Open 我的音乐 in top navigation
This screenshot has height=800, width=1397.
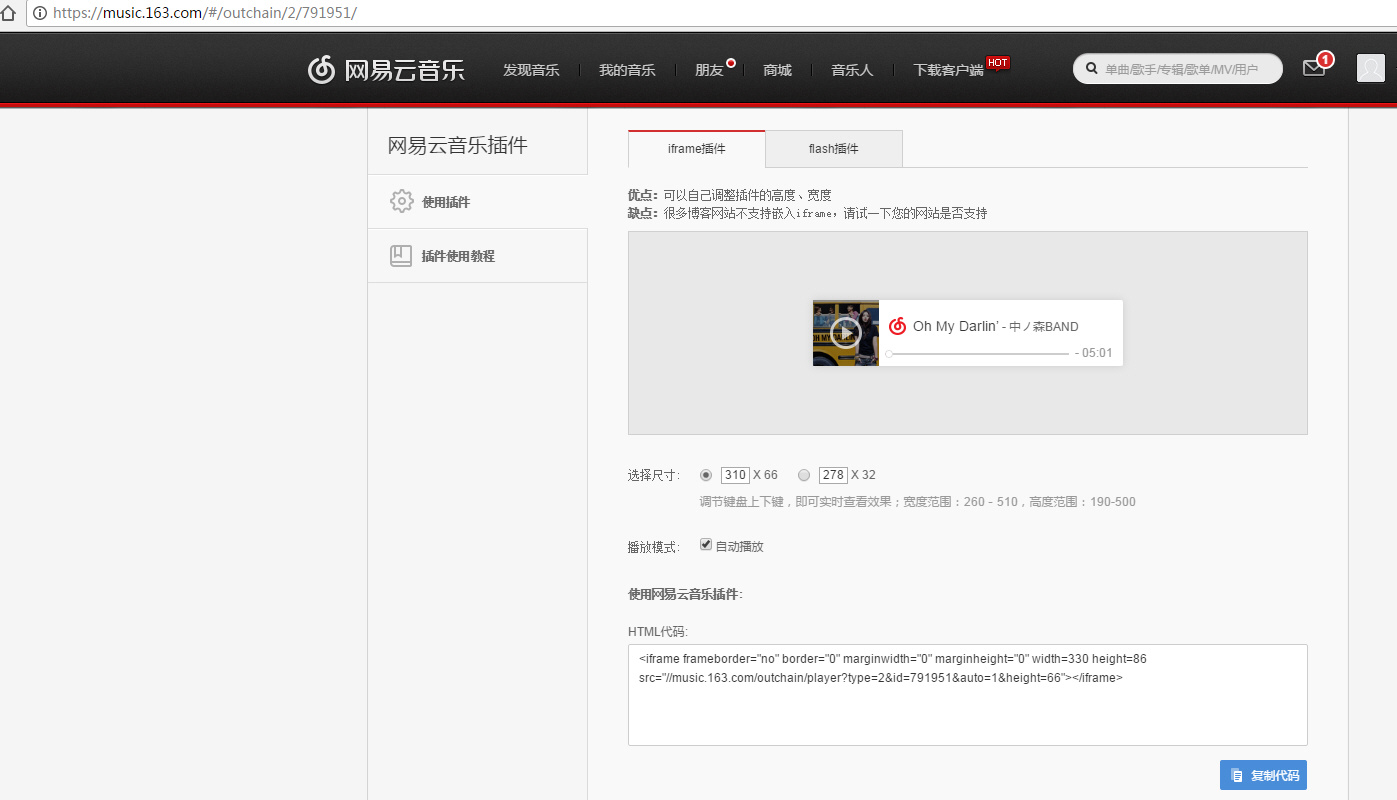pos(627,70)
